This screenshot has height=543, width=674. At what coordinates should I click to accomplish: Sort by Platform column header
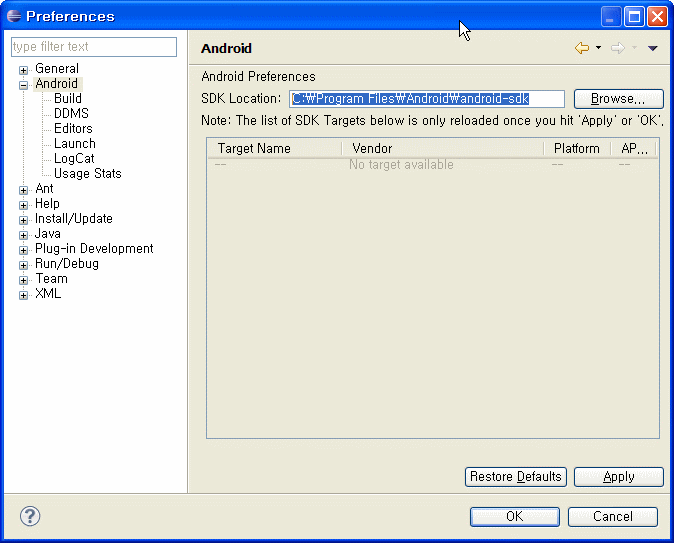click(x=577, y=148)
